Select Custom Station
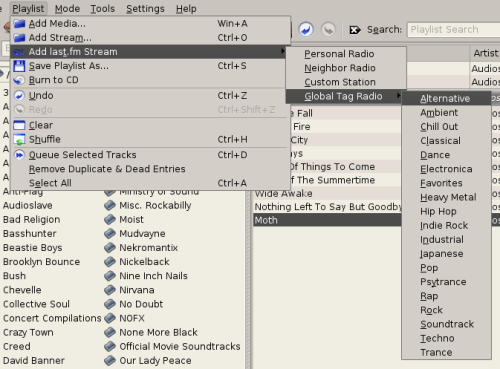Viewport: 500px width, 369px height. (x=346, y=82)
